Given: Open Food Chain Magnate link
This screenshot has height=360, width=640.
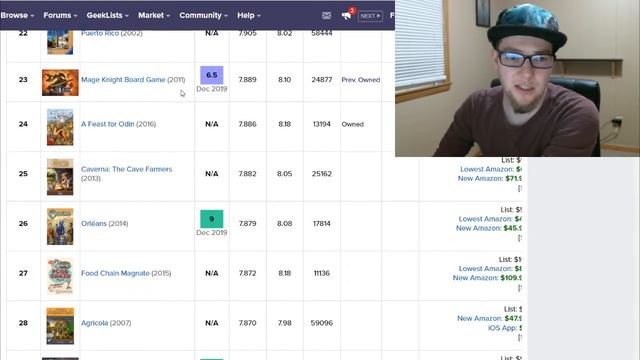Looking at the screenshot, I should tap(115, 273).
